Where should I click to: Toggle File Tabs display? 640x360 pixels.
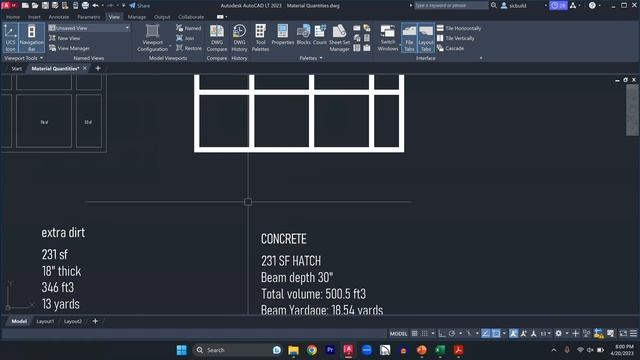[409, 38]
